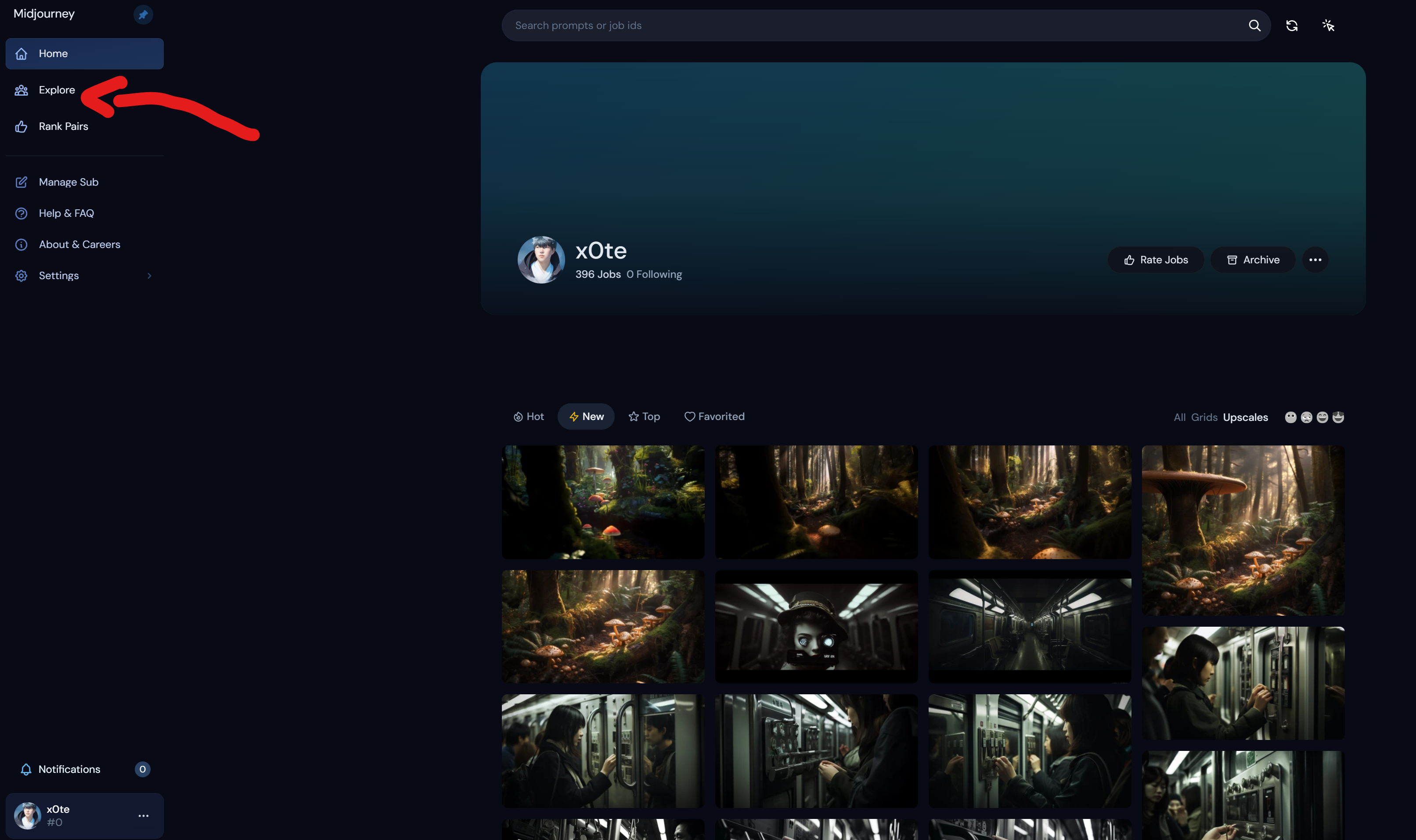Open the profile three-dot menu

coord(1315,260)
